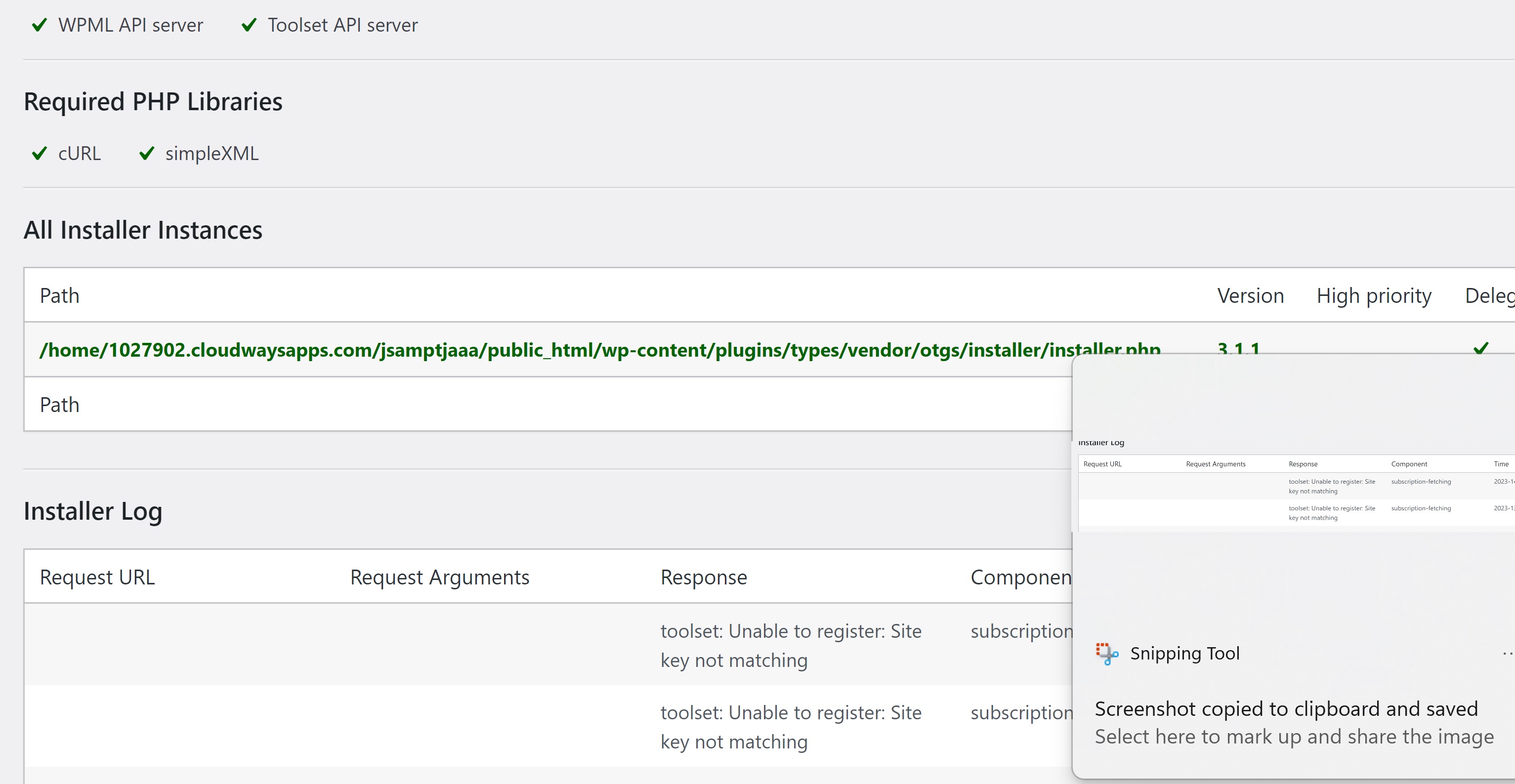Click the Toolset API server checkmark icon

point(249,25)
